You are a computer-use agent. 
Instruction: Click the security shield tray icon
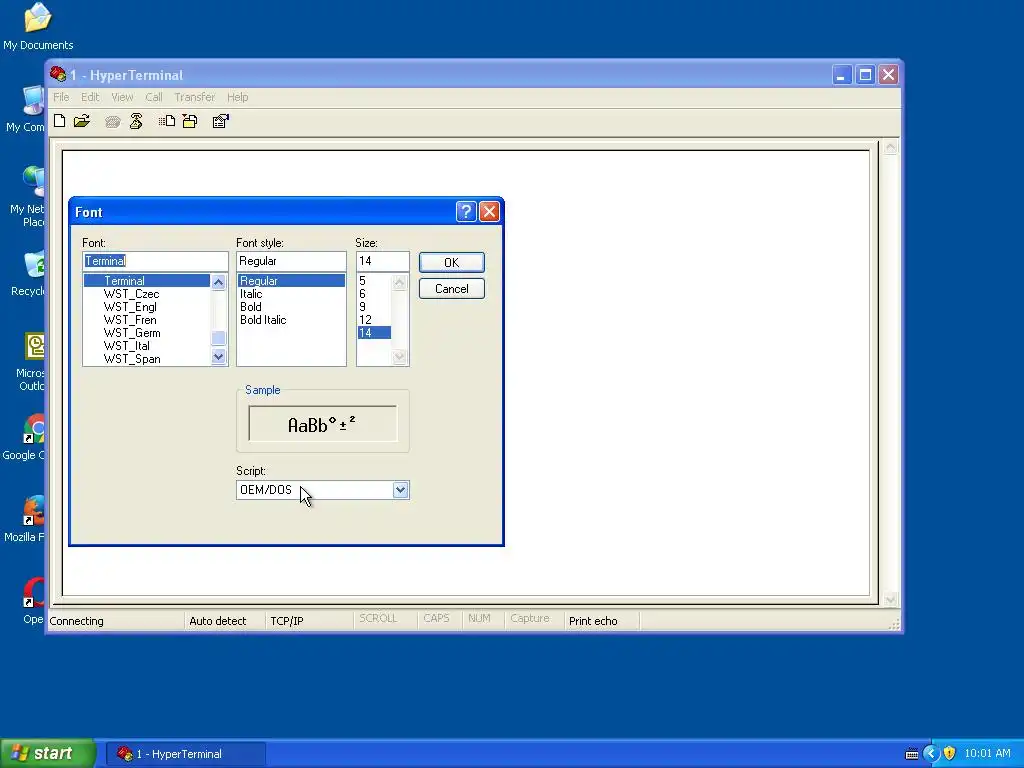(x=950, y=754)
